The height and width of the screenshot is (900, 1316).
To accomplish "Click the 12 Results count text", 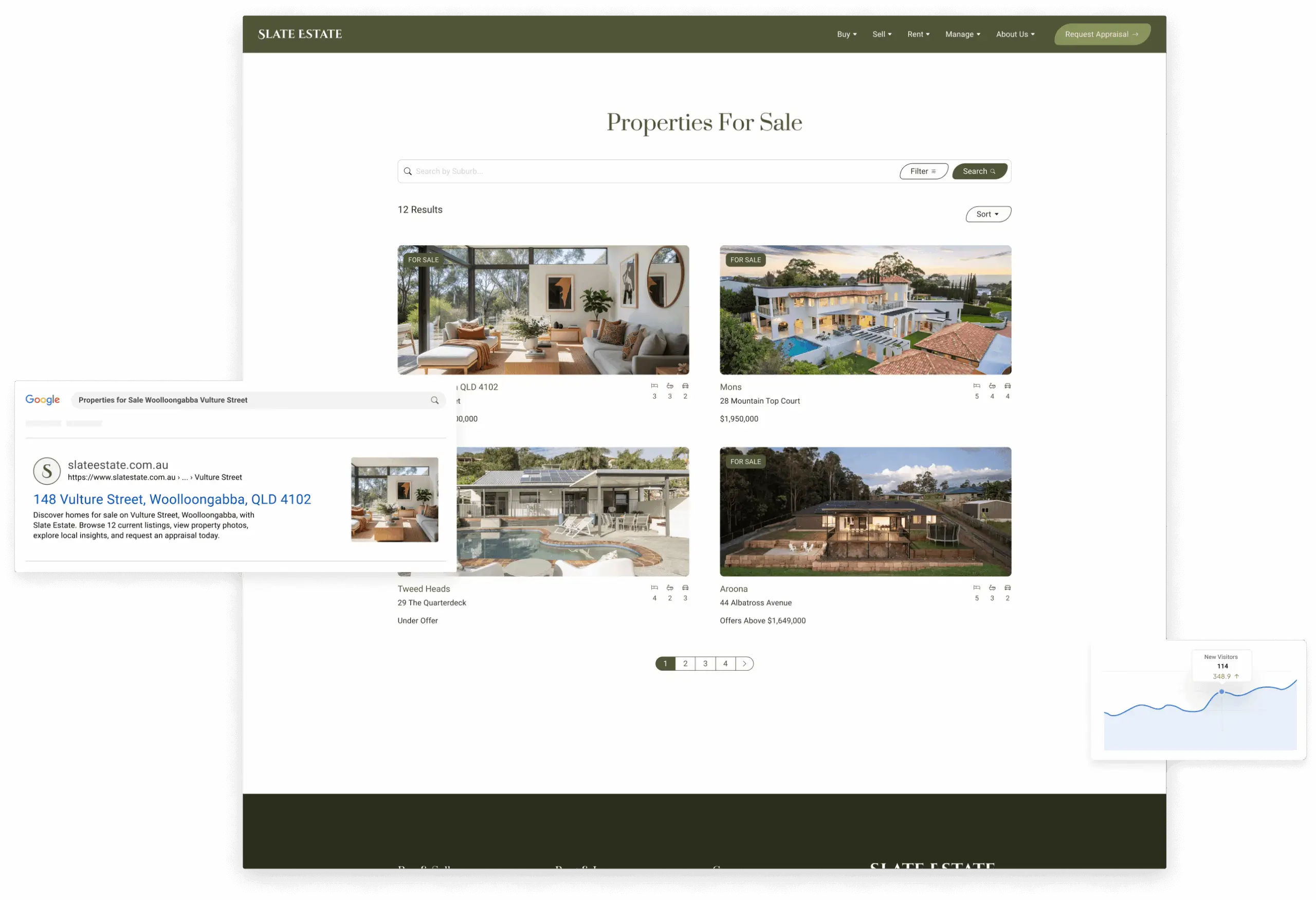I will pos(420,209).
